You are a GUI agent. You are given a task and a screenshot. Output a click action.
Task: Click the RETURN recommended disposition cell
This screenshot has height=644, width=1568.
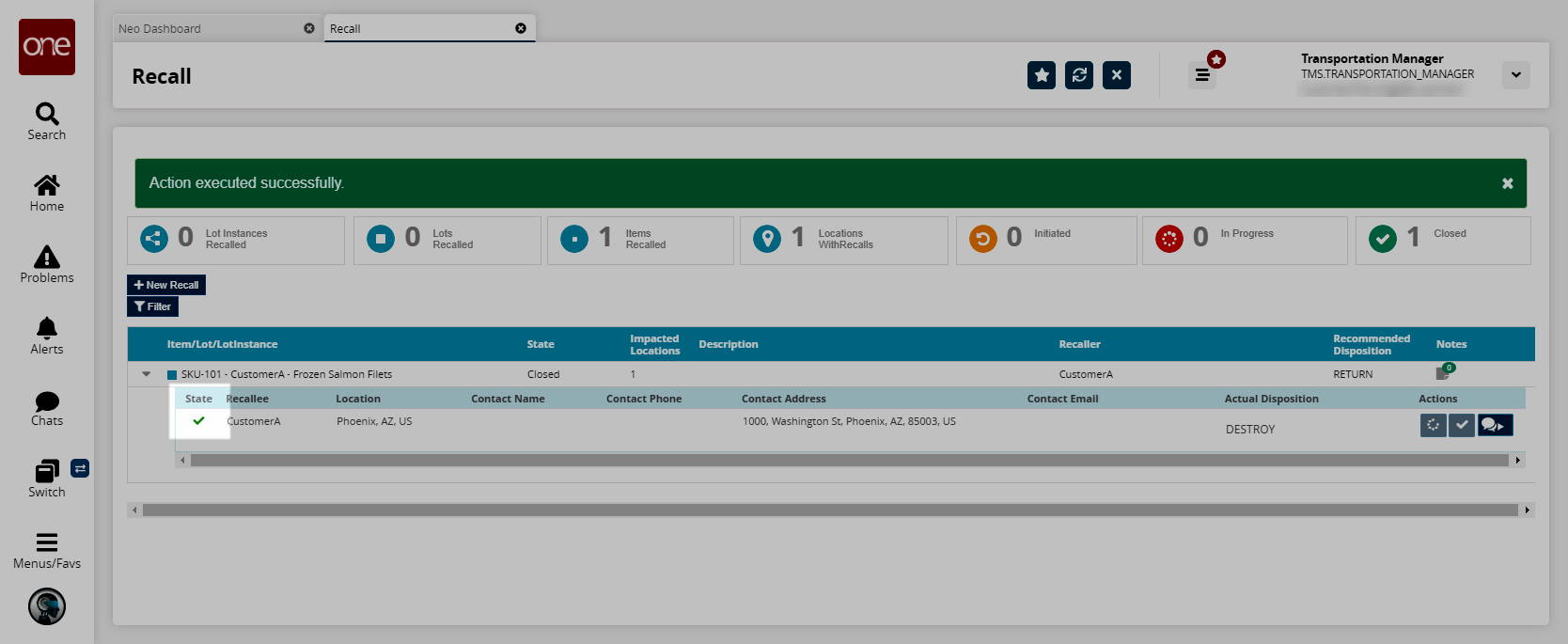1353,374
